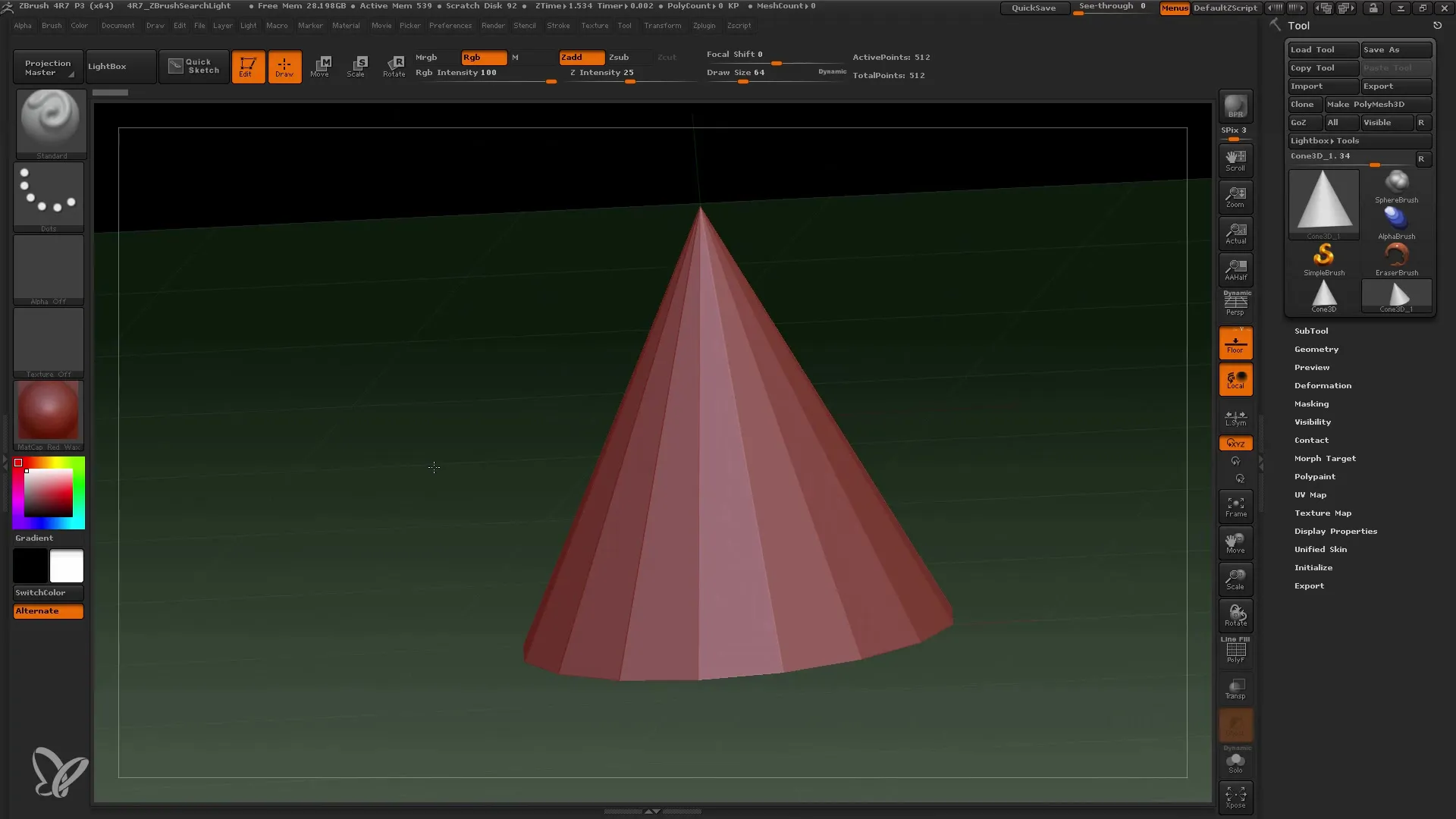The width and height of the screenshot is (1456, 819).
Task: Adjust the Draw Size slider
Action: pyautogui.click(x=758, y=74)
